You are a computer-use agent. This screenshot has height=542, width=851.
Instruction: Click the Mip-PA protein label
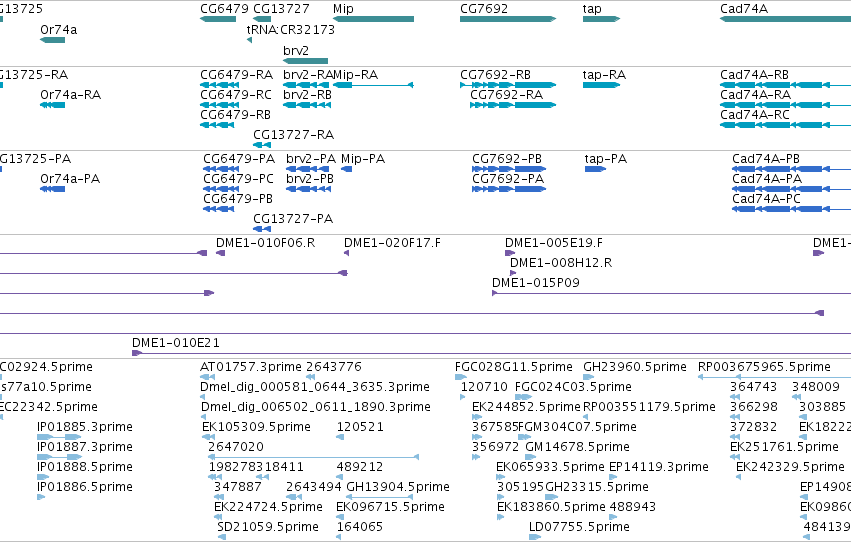pos(363,158)
